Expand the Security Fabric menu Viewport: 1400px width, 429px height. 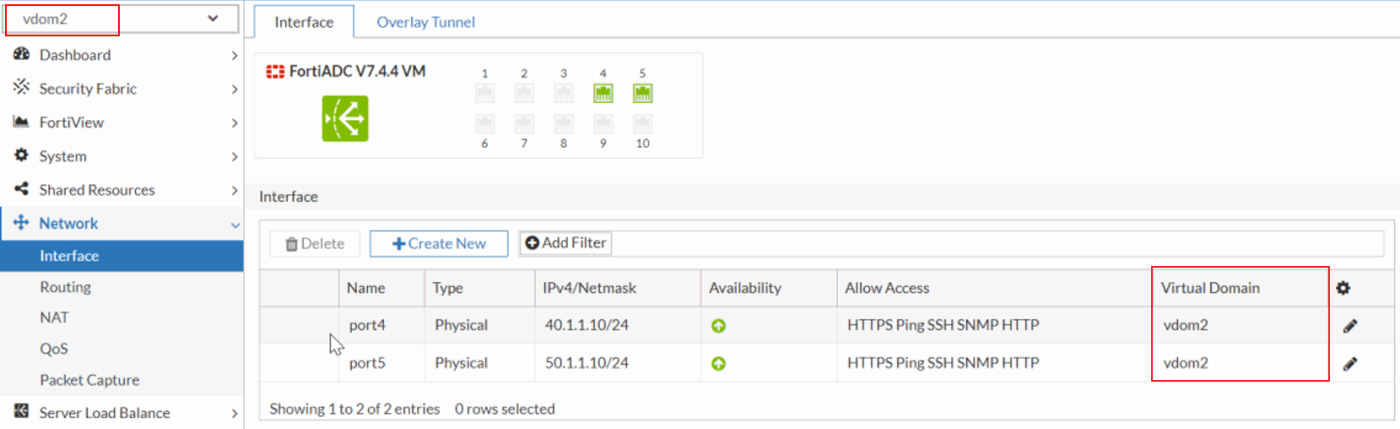tap(120, 89)
